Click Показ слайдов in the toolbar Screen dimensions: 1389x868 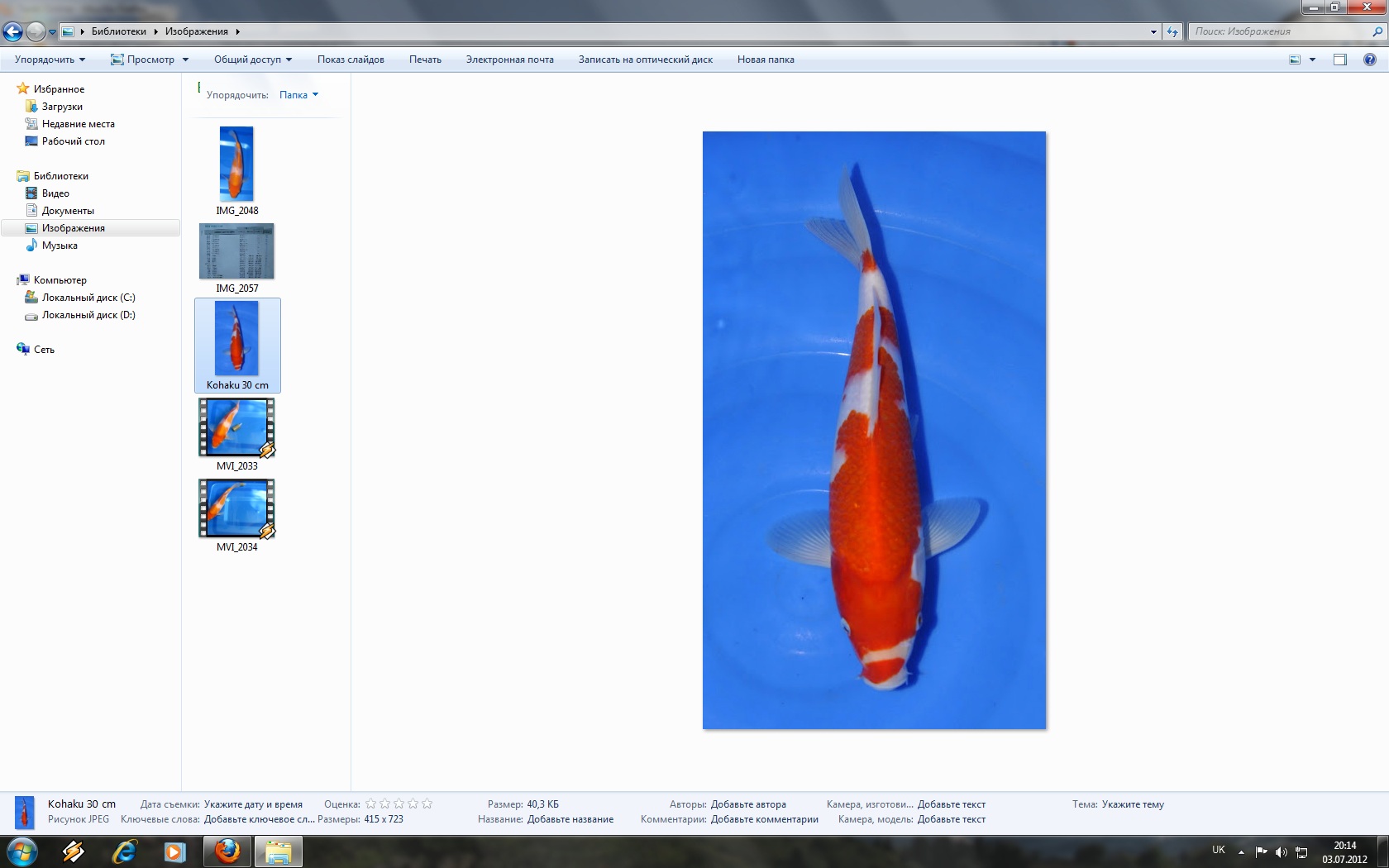pyautogui.click(x=351, y=60)
